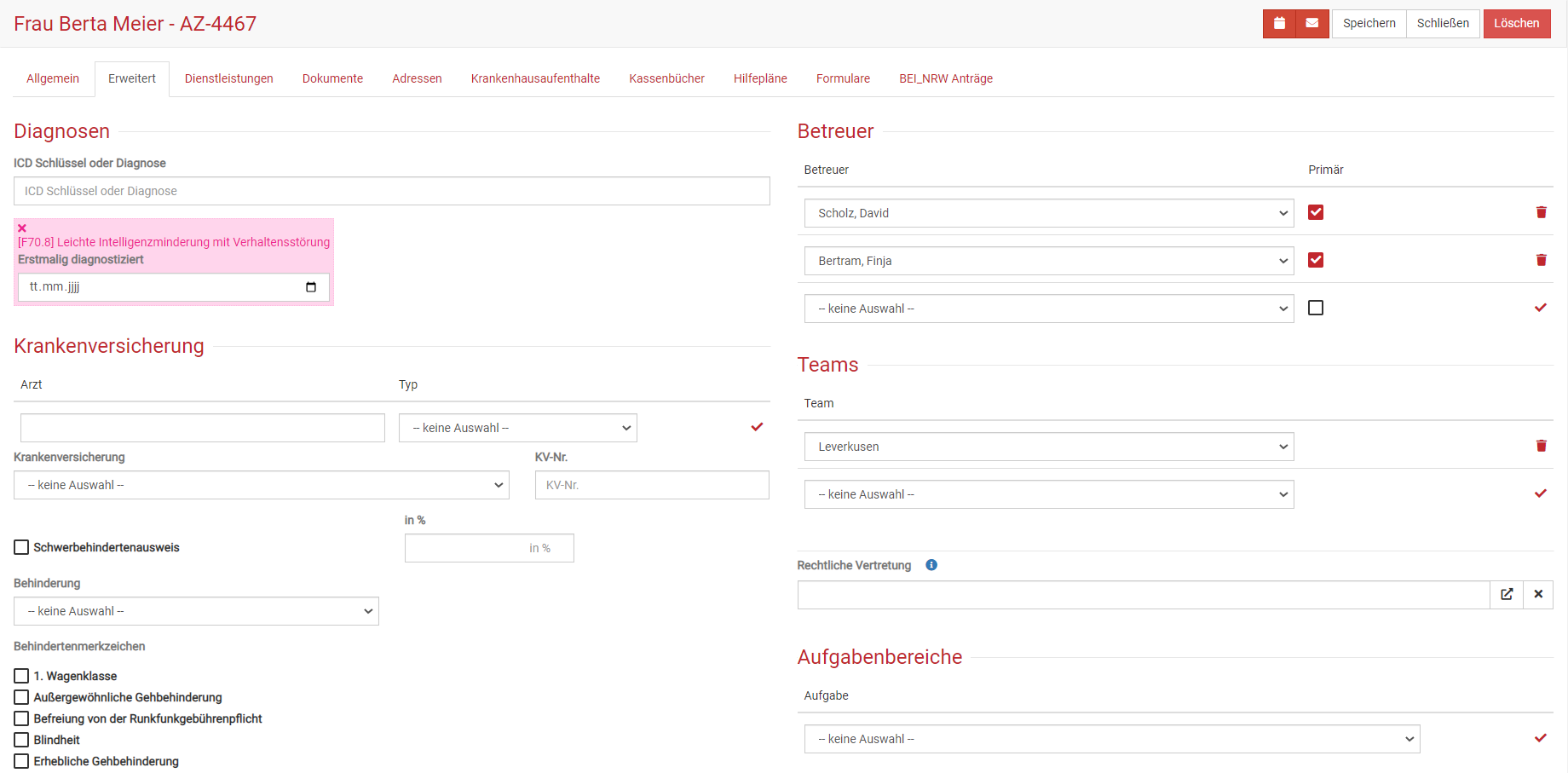1568x773 pixels.
Task: Open the Behinderung dropdown
Action: click(196, 611)
